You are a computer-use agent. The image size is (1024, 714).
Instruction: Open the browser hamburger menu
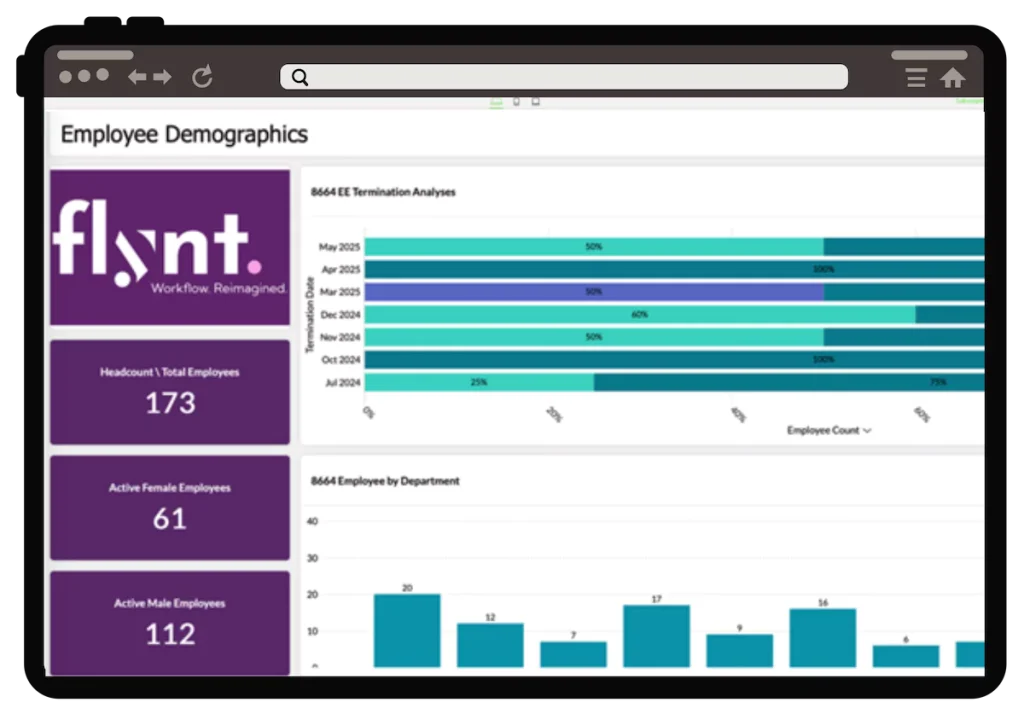[x=915, y=78]
